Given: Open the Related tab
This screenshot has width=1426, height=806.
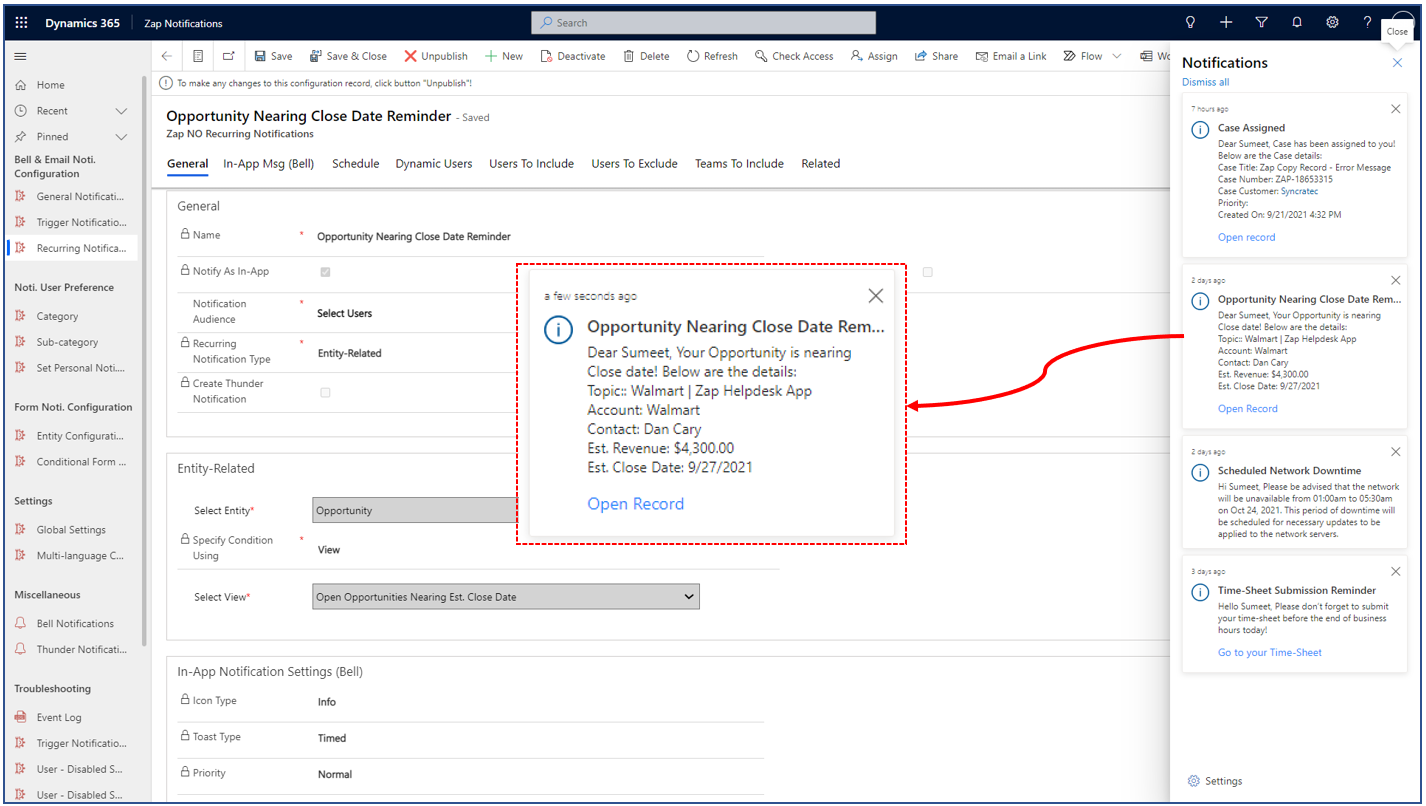Looking at the screenshot, I should point(820,164).
